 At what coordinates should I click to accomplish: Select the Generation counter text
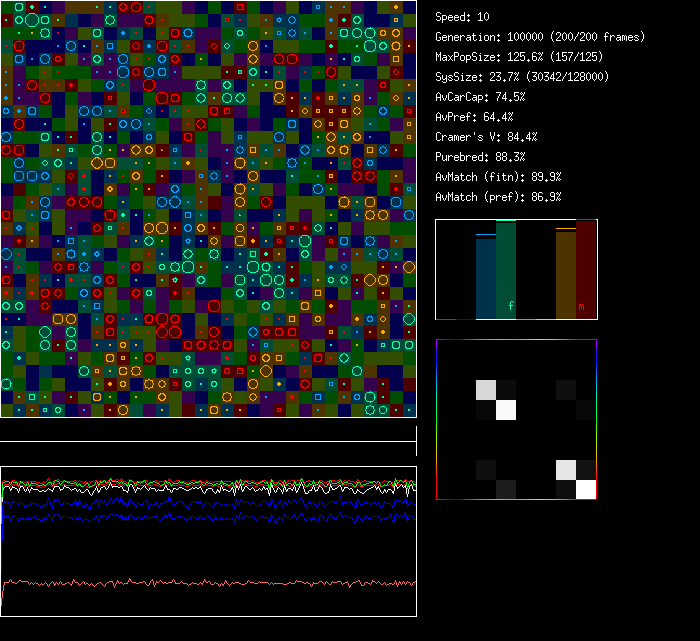540,37
